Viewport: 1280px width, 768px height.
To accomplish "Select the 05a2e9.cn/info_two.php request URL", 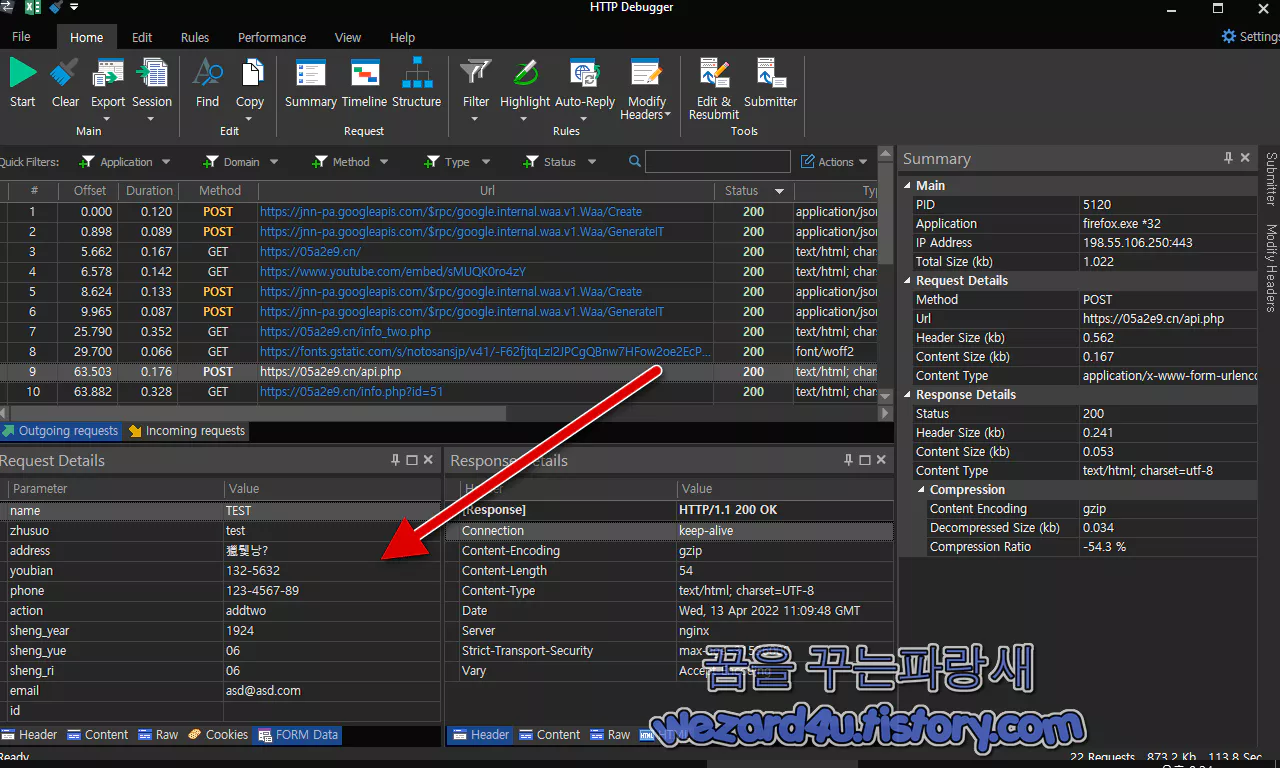I will (345, 332).
